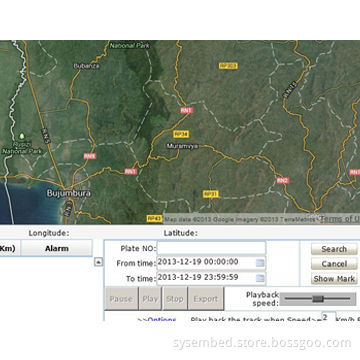Click the Rusizi National Park marker
The image size is (360, 360).
click(x=22, y=136)
